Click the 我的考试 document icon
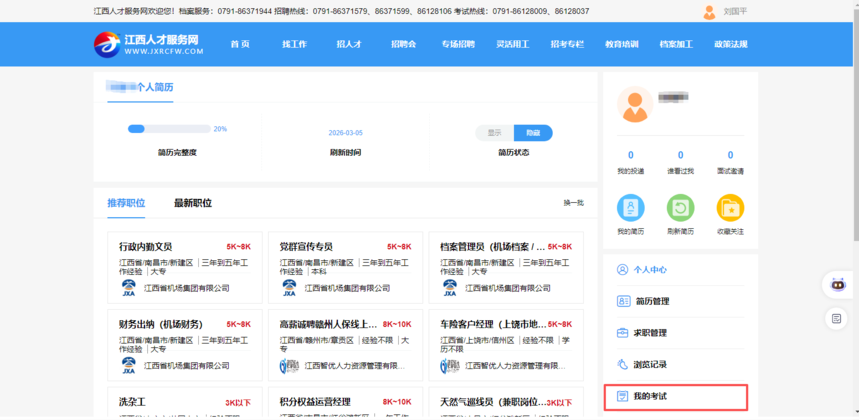 pos(622,396)
